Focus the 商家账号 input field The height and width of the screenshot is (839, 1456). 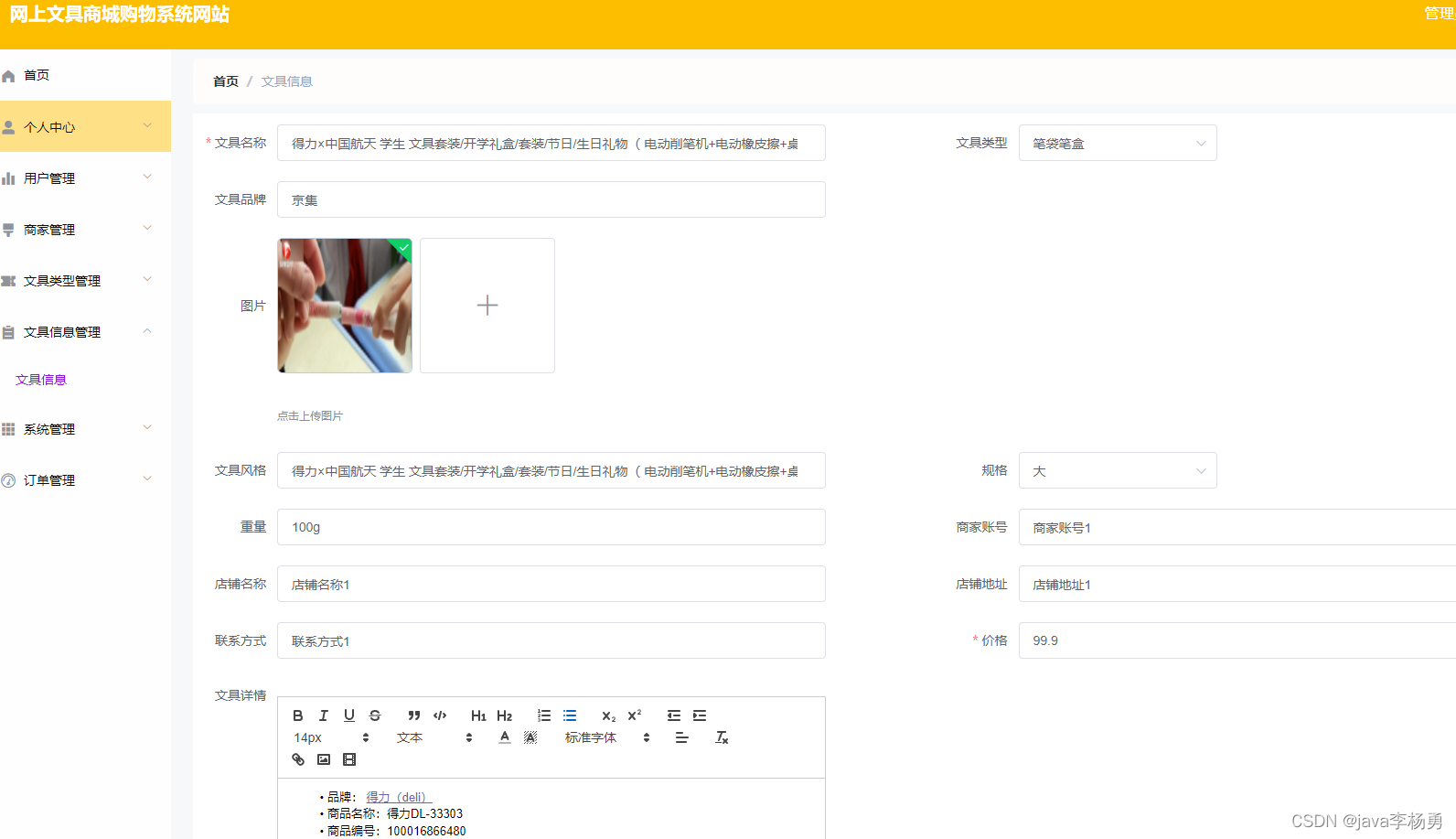[1237, 527]
